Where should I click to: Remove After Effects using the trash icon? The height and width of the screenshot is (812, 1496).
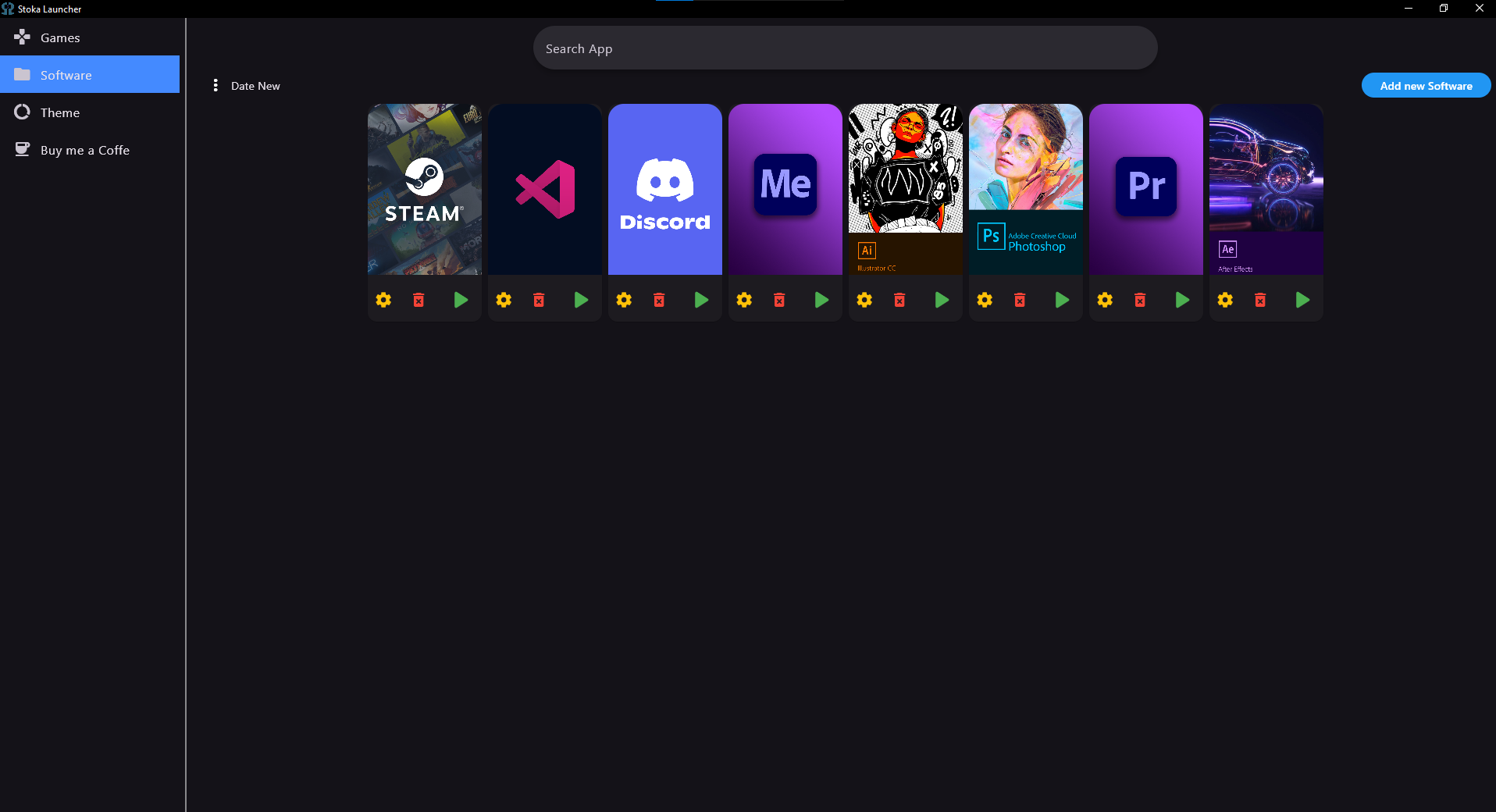1259,299
